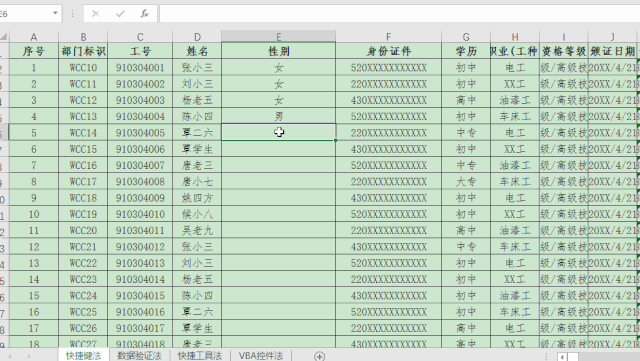The image size is (640, 361).
Task: Open the Insert Function fx icon
Action: pos(144,14)
